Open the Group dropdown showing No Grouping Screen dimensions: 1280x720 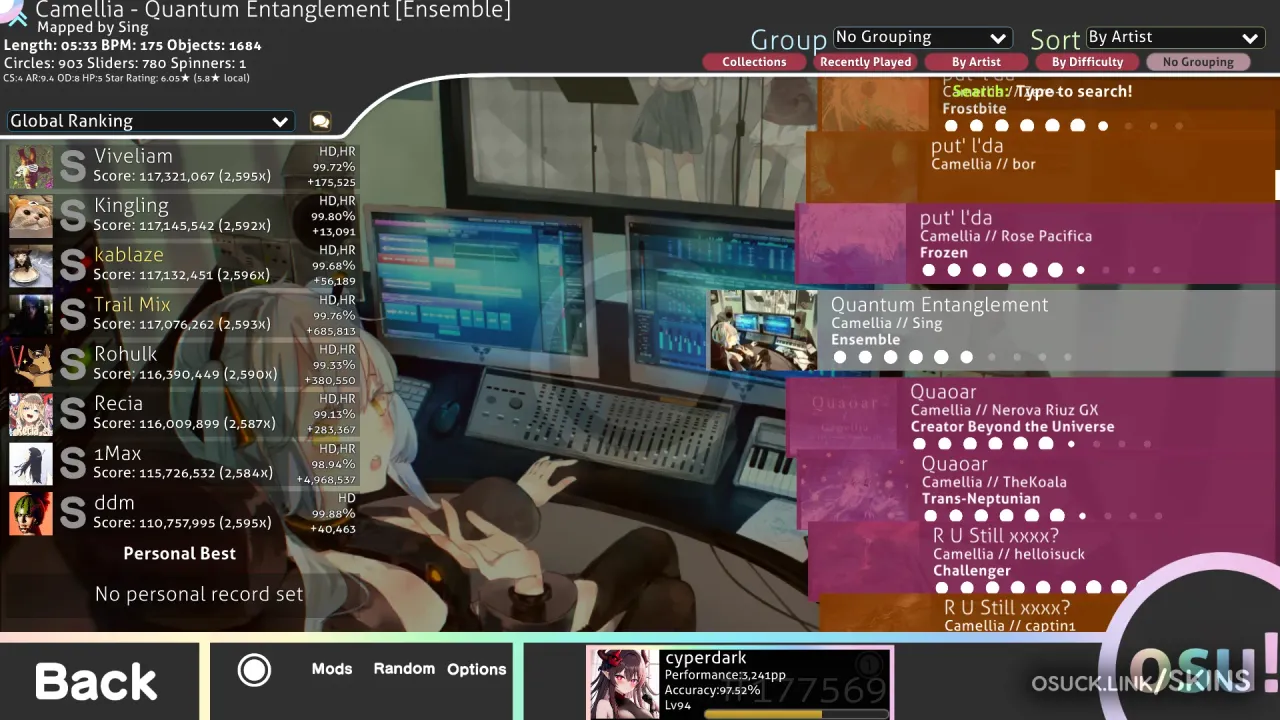[922, 37]
